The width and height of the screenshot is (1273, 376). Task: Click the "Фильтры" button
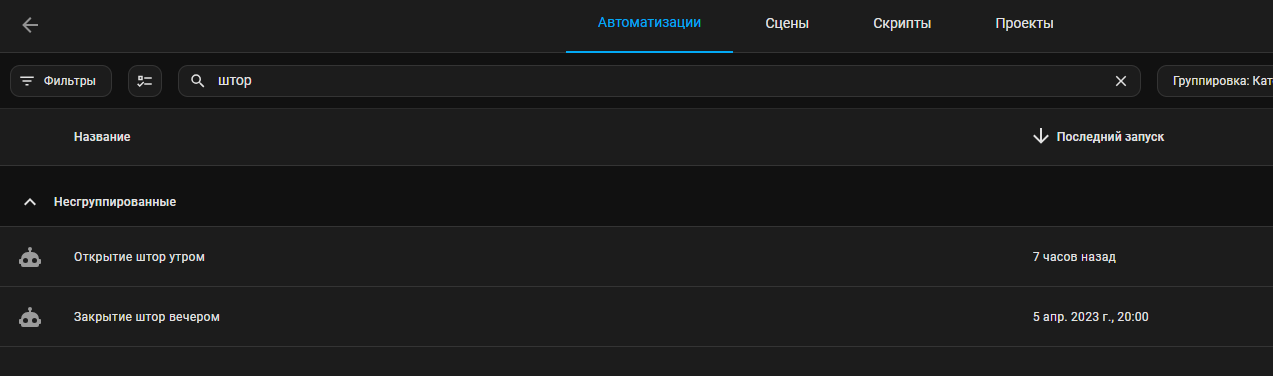pos(61,81)
